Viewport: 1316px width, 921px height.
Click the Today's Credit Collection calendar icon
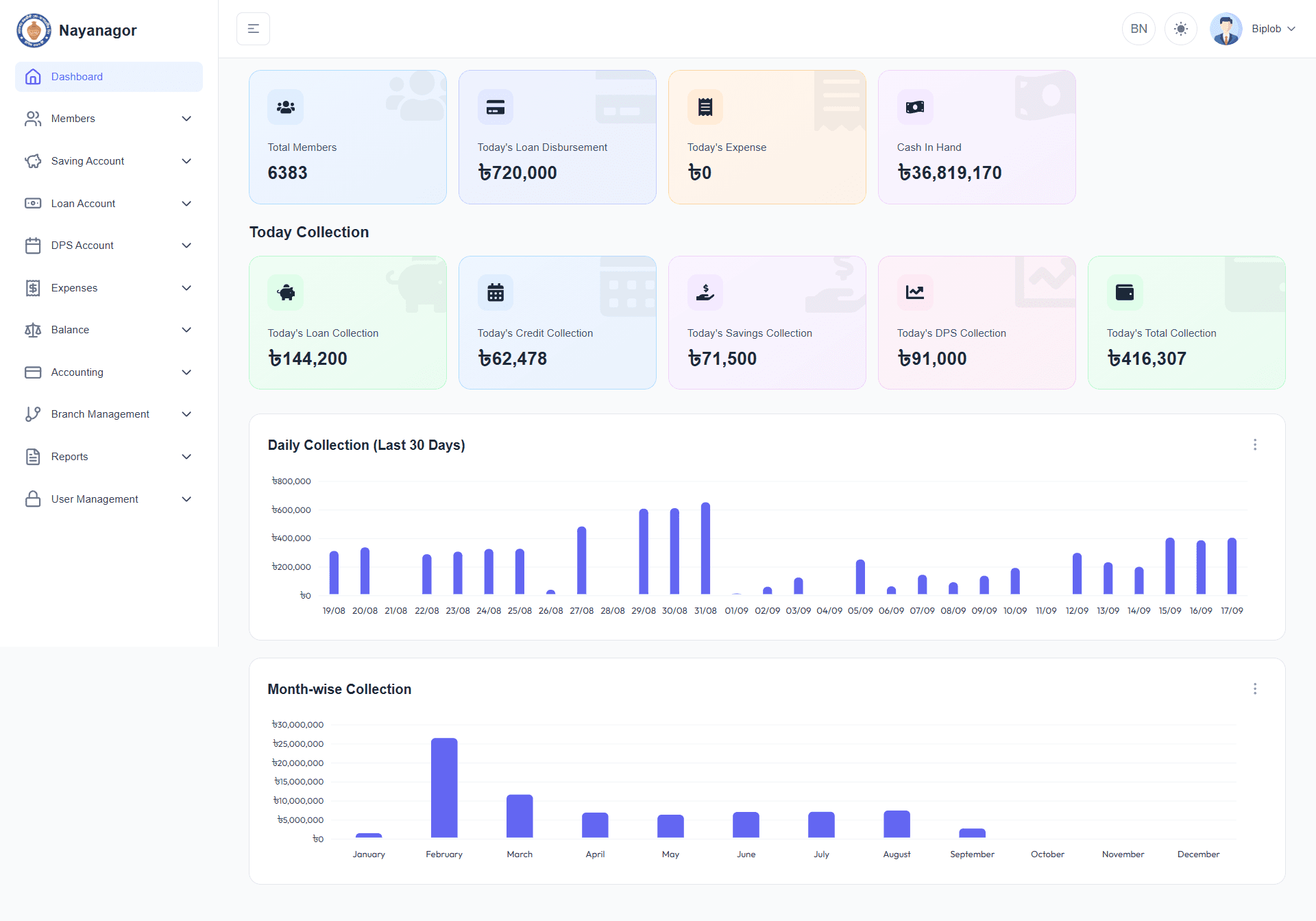coord(496,293)
